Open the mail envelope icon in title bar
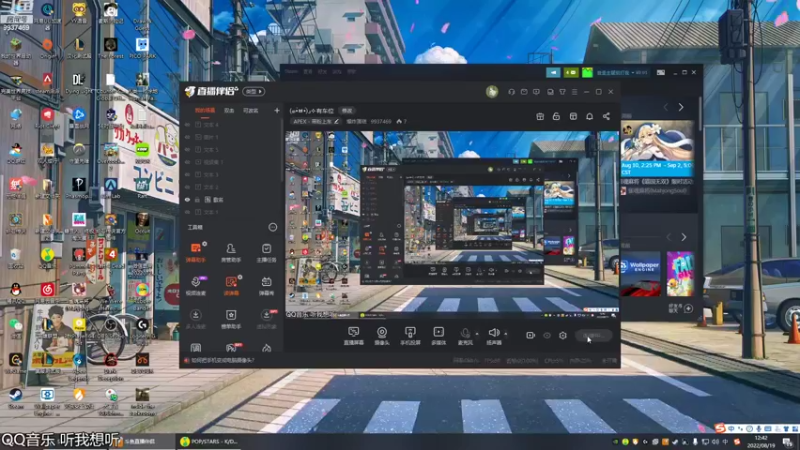800x450 pixels. pos(524,92)
